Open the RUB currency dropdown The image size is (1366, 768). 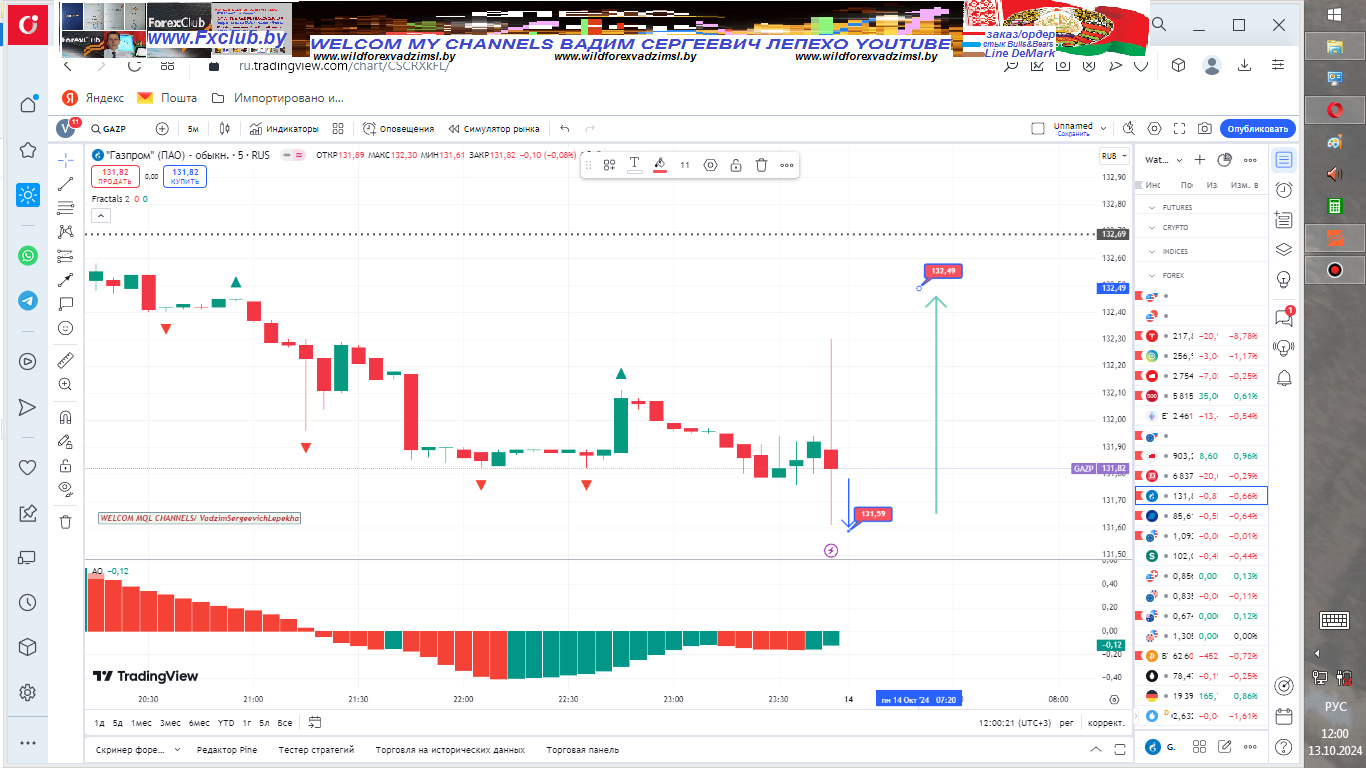pos(1115,156)
